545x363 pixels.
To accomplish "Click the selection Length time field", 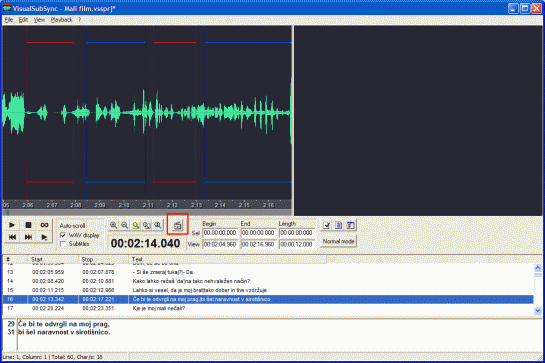I will pyautogui.click(x=296, y=233).
